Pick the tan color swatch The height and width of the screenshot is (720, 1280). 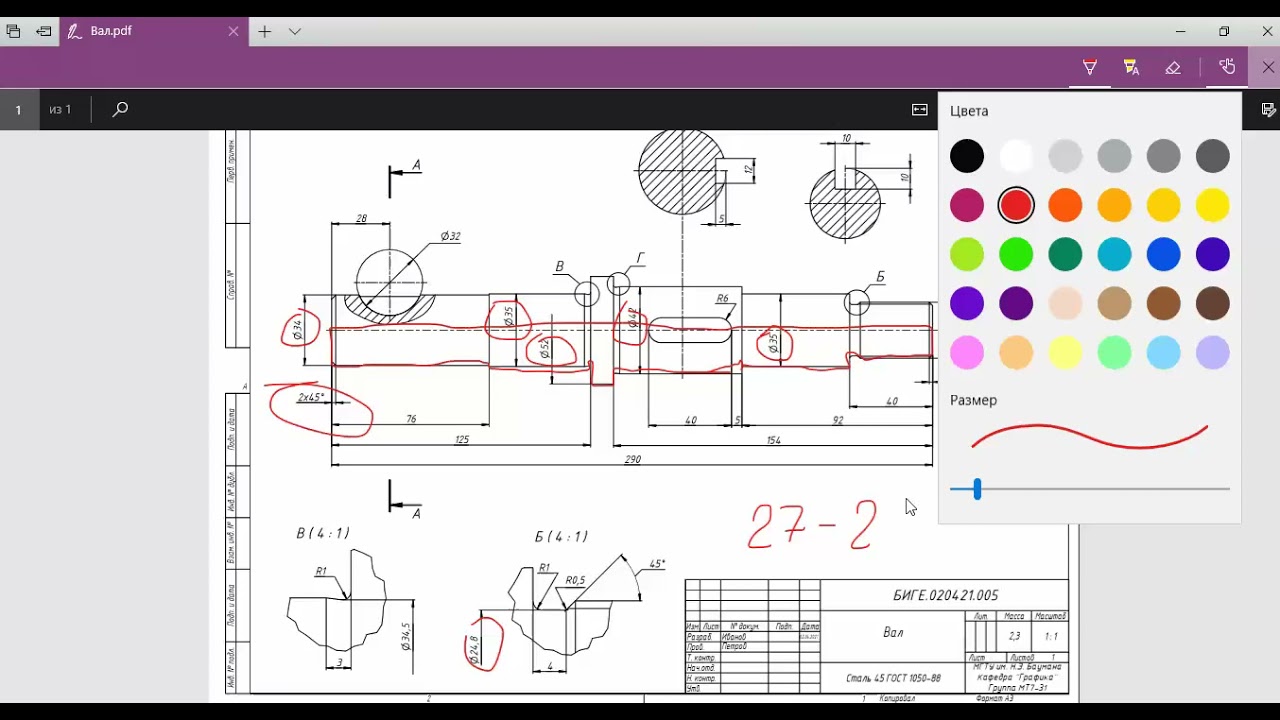coord(1114,303)
